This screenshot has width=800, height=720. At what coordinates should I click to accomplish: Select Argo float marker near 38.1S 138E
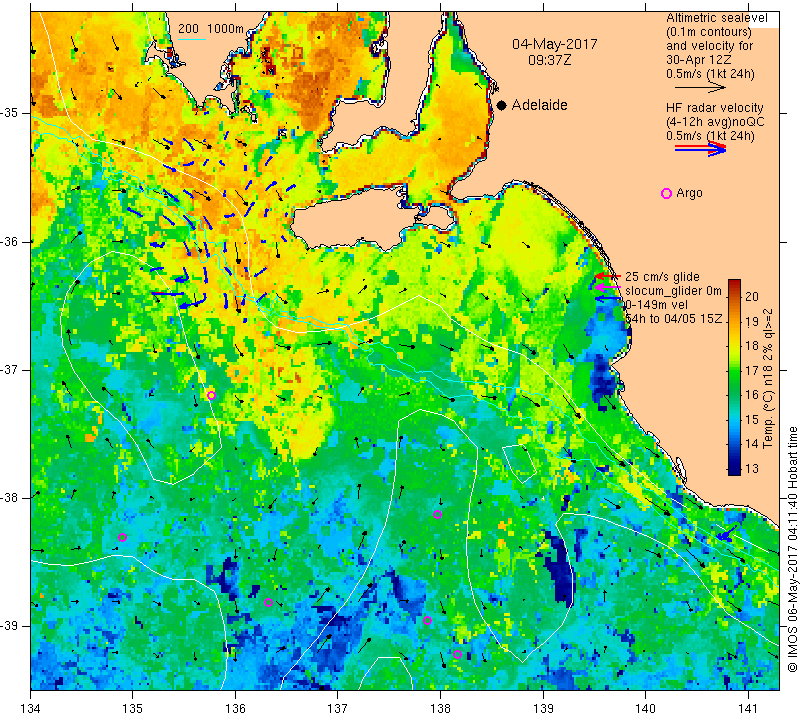437,514
